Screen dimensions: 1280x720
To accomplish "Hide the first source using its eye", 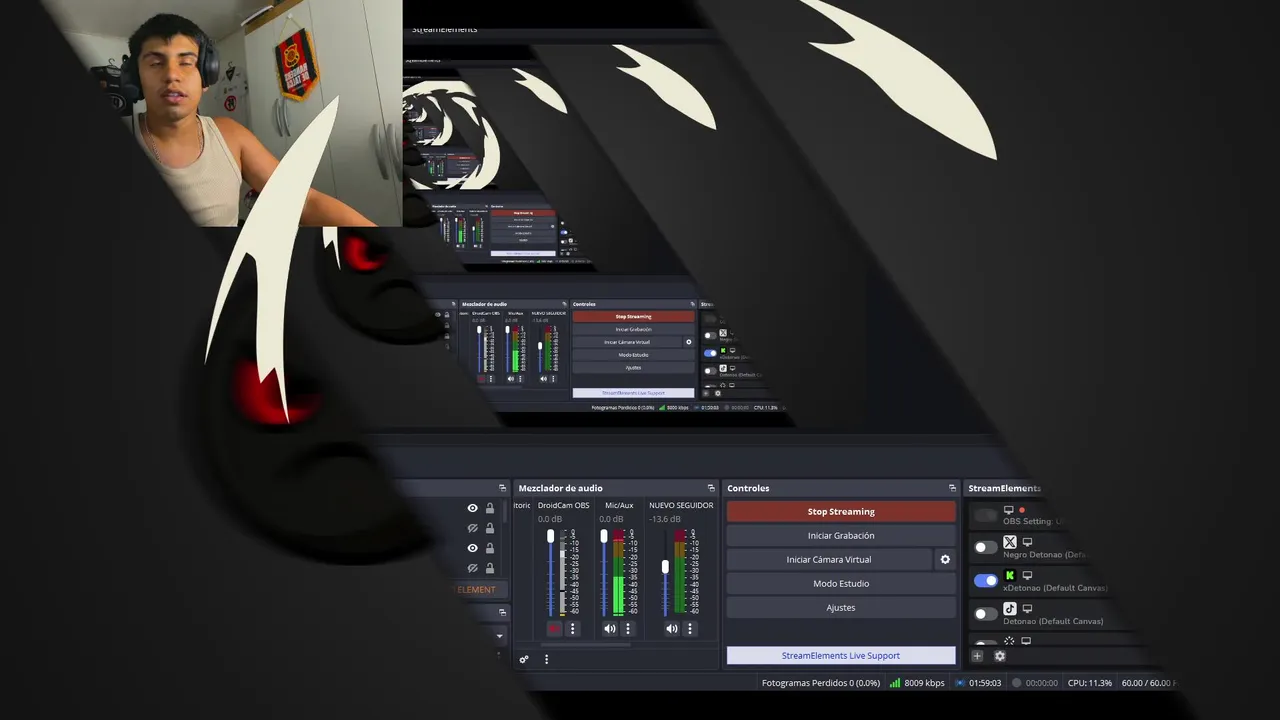I will coord(472,508).
